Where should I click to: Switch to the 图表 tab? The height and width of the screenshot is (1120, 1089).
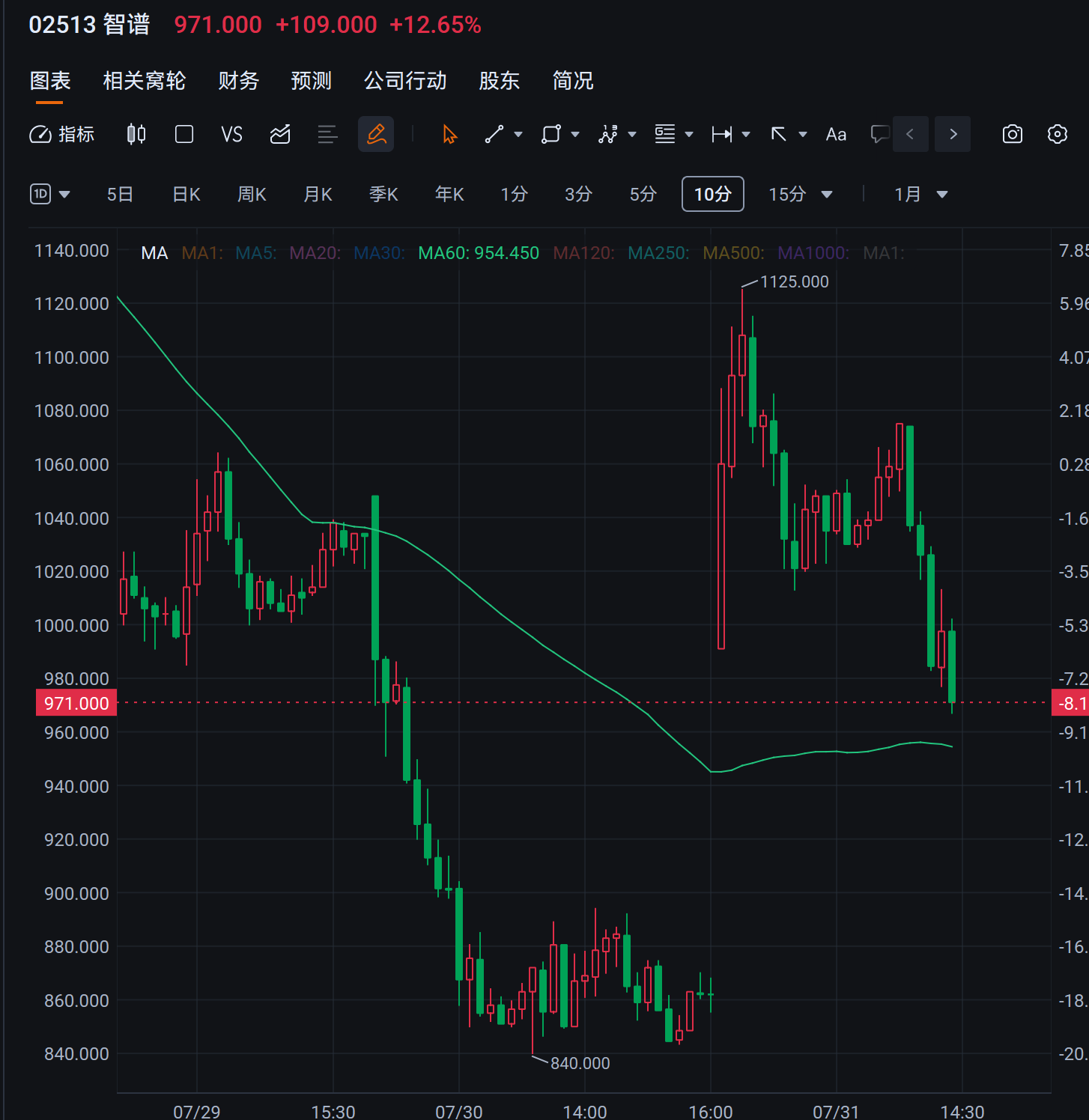click(x=50, y=81)
